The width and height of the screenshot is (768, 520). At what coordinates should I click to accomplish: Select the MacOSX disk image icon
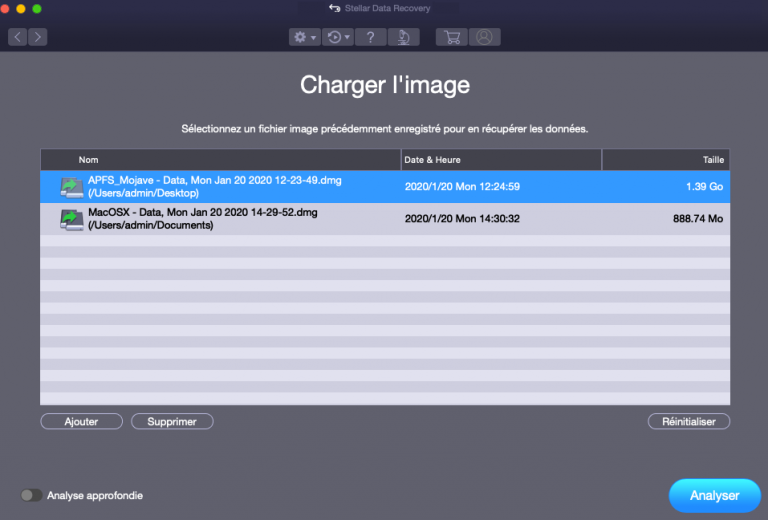[x=72, y=219]
